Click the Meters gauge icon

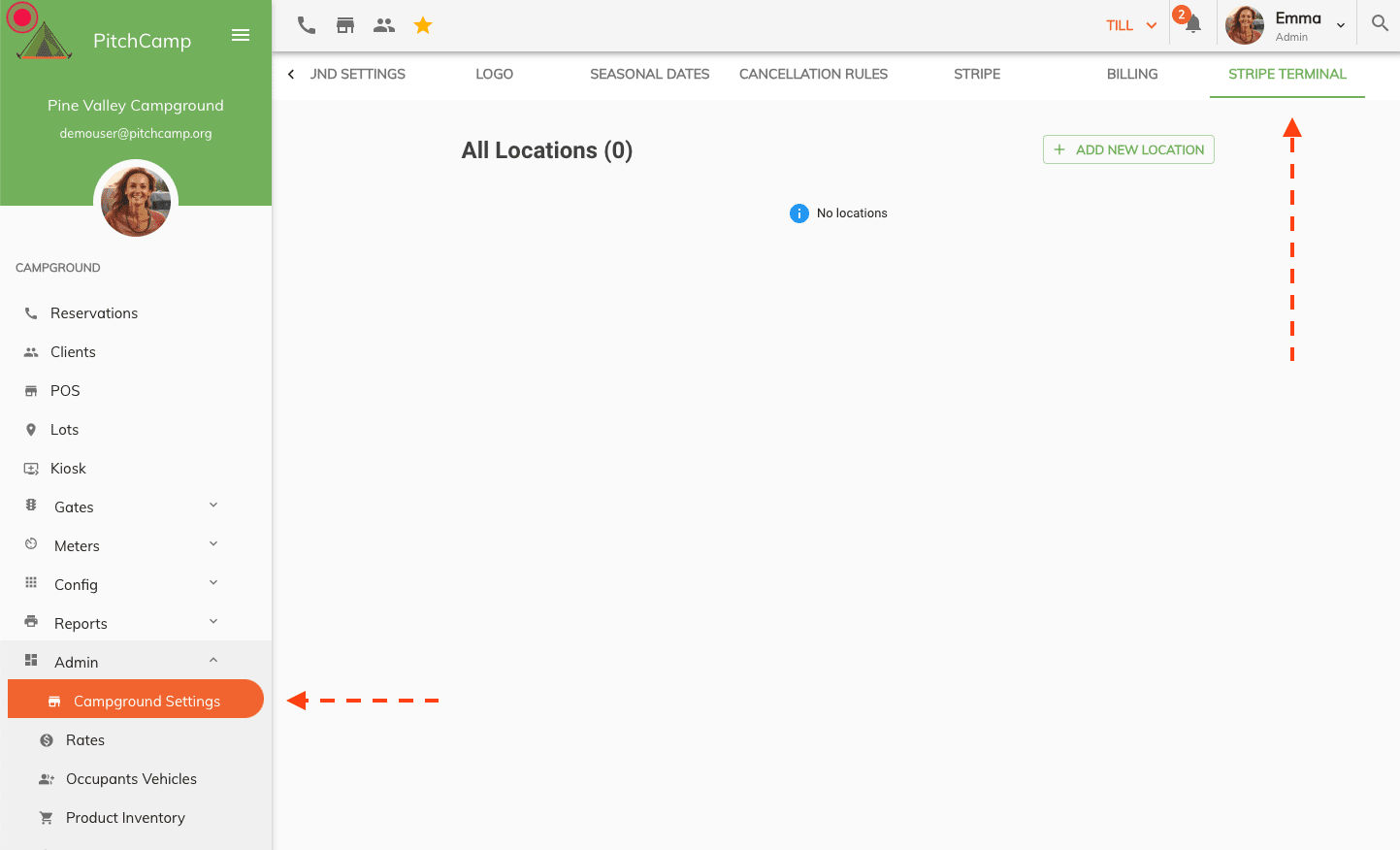pyautogui.click(x=31, y=544)
